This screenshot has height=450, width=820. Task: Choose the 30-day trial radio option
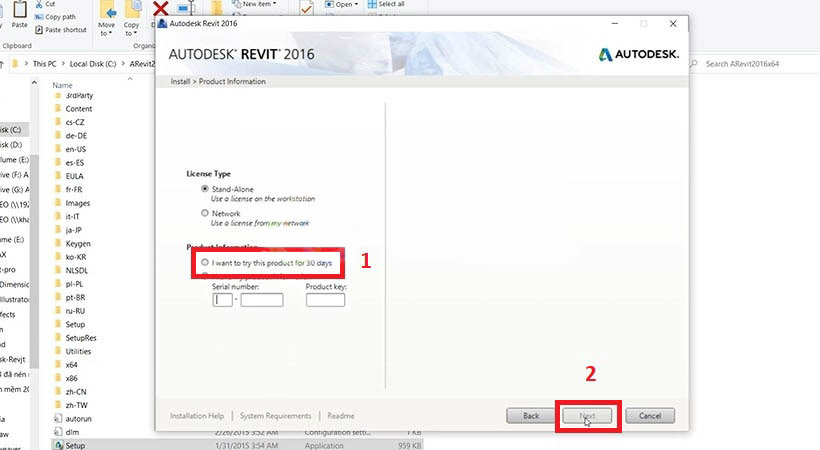205,262
